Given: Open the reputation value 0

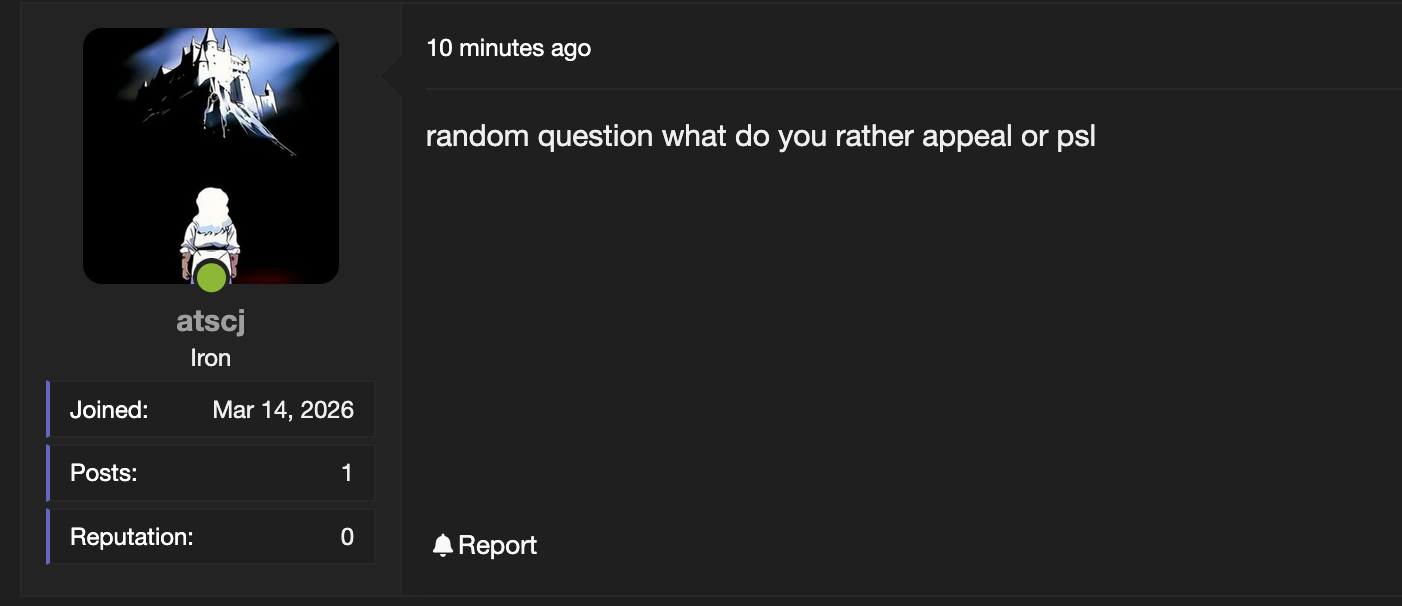Looking at the screenshot, I should [347, 537].
